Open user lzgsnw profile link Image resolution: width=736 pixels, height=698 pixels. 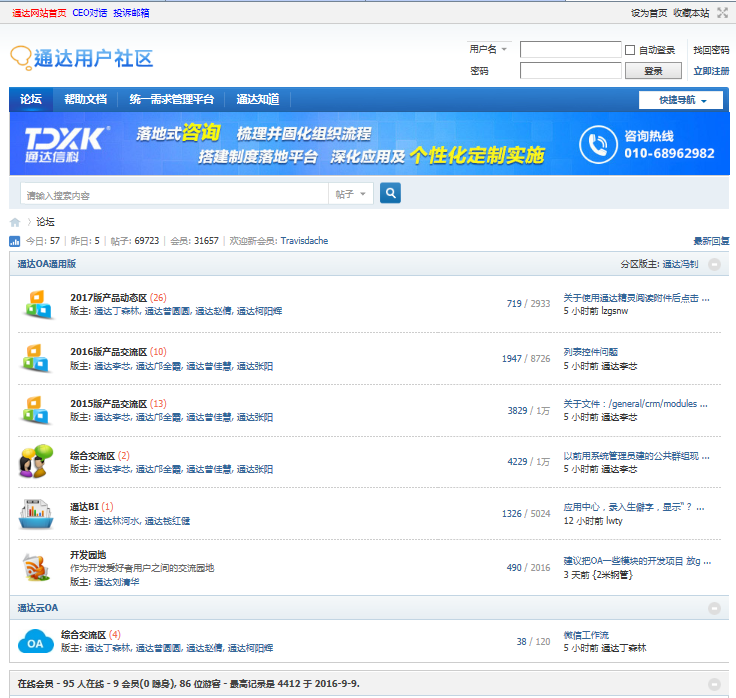click(614, 311)
